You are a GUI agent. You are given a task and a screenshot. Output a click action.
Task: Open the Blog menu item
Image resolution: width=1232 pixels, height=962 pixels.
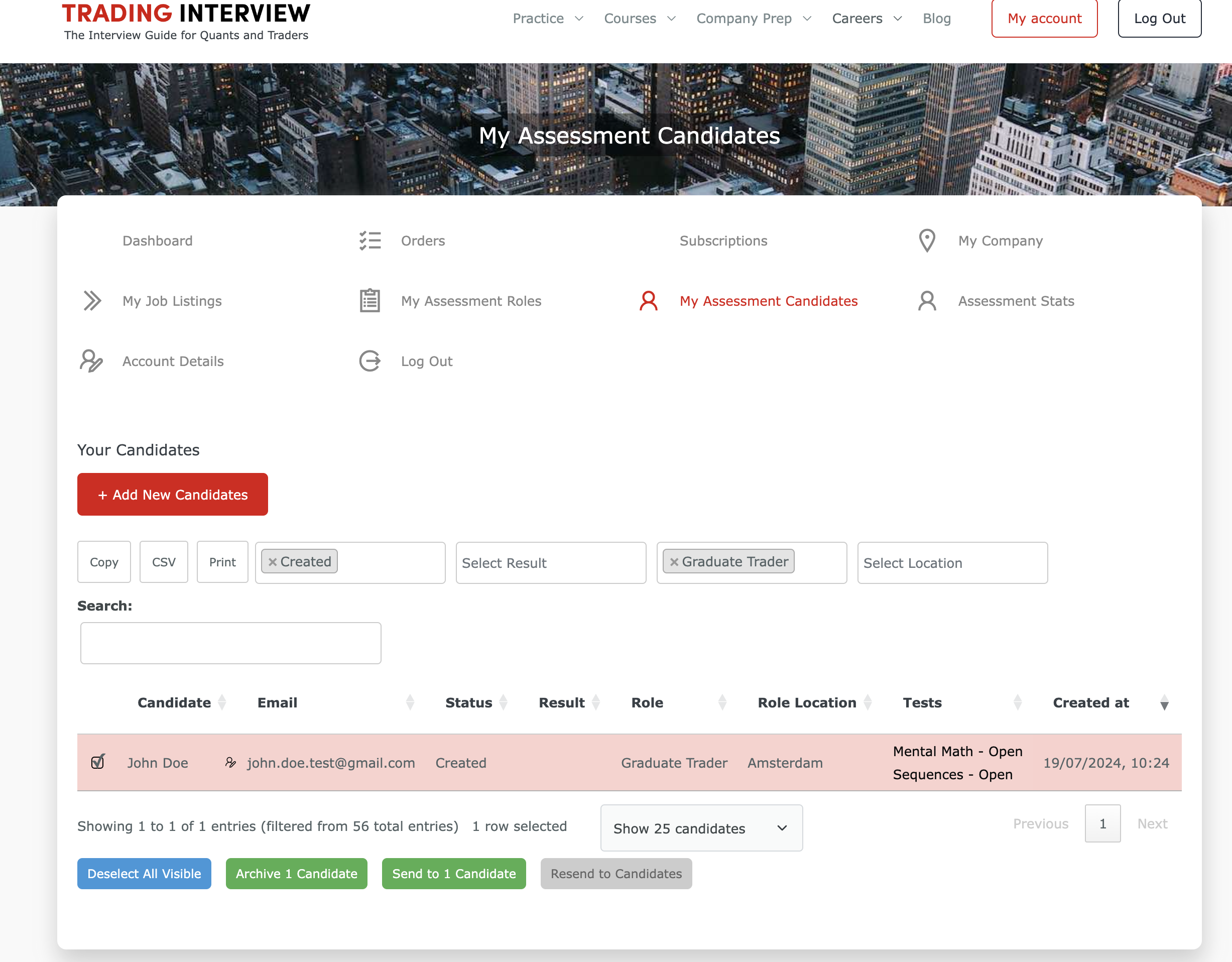point(936,19)
